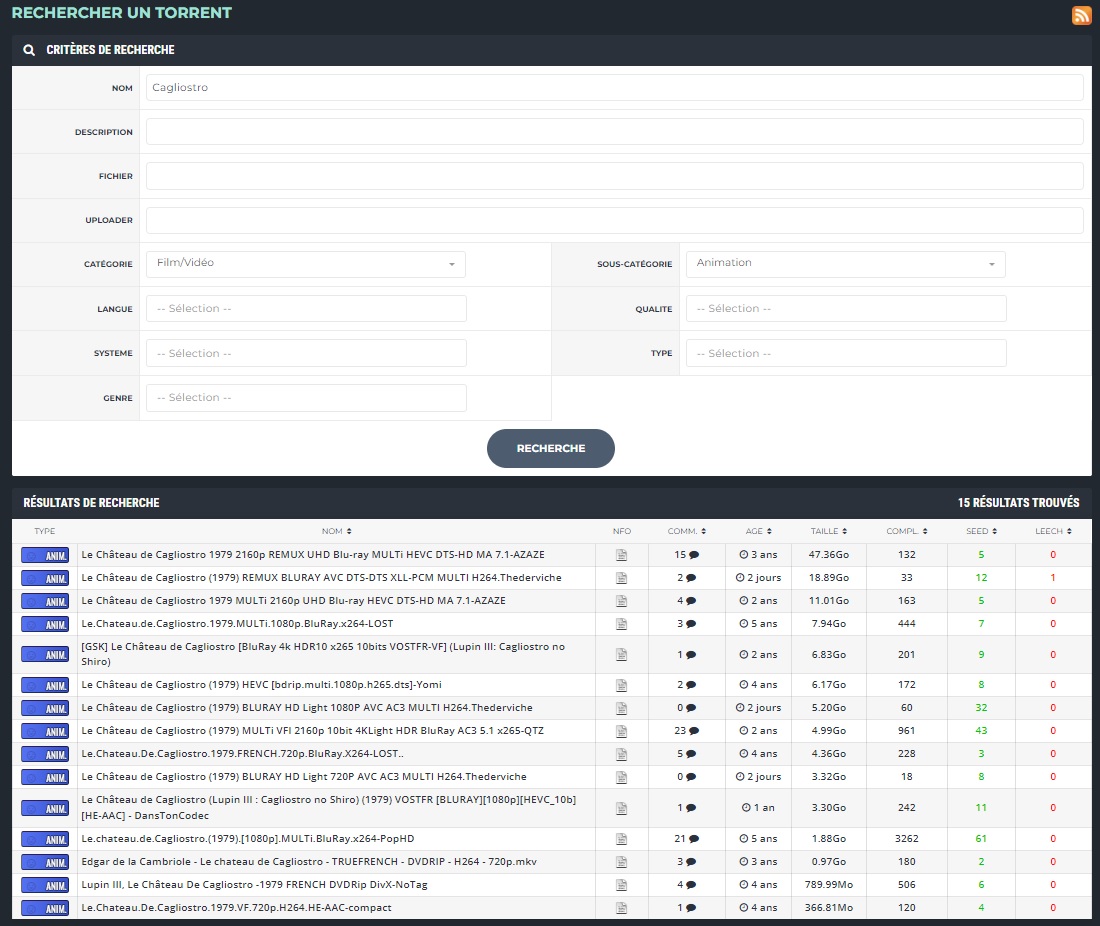
Task: Open the Le.Chateau 1080p.BluRay.x264-LOST torrent link
Action: pyautogui.click(x=237, y=624)
